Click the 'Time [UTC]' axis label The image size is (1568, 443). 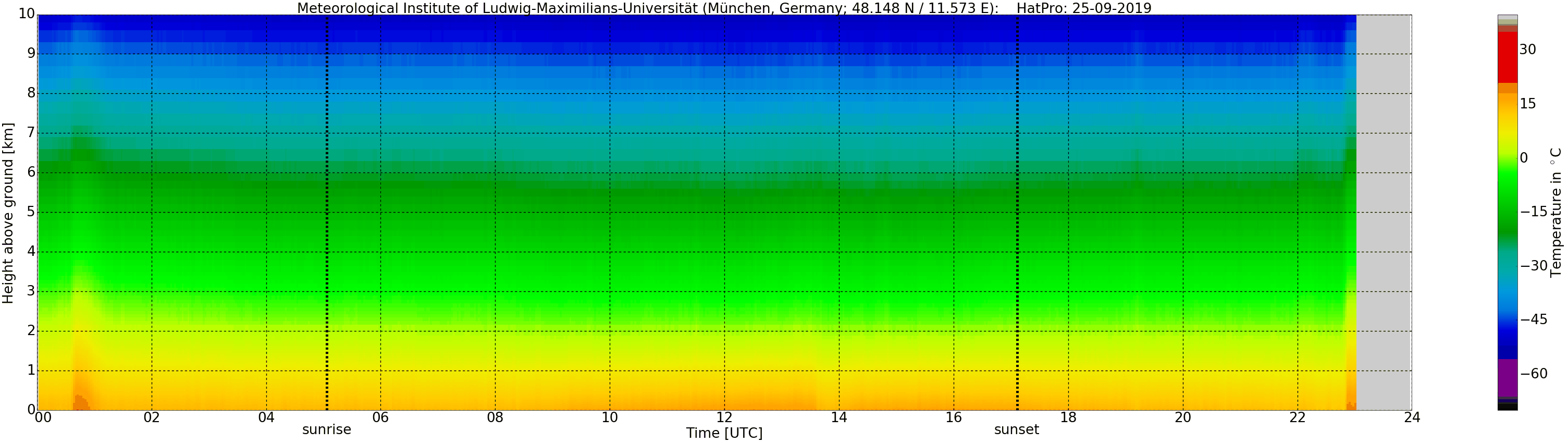(x=724, y=433)
